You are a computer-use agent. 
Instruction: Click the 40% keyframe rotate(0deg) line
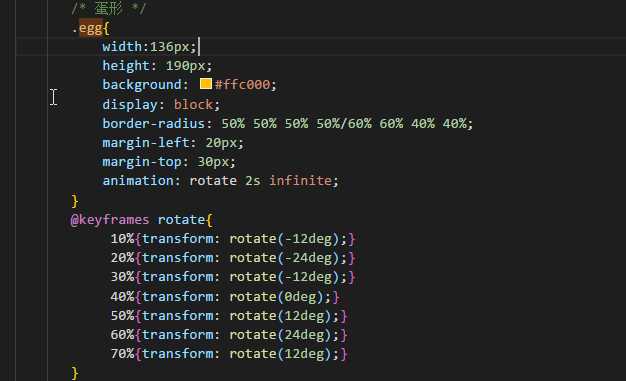coord(225,297)
